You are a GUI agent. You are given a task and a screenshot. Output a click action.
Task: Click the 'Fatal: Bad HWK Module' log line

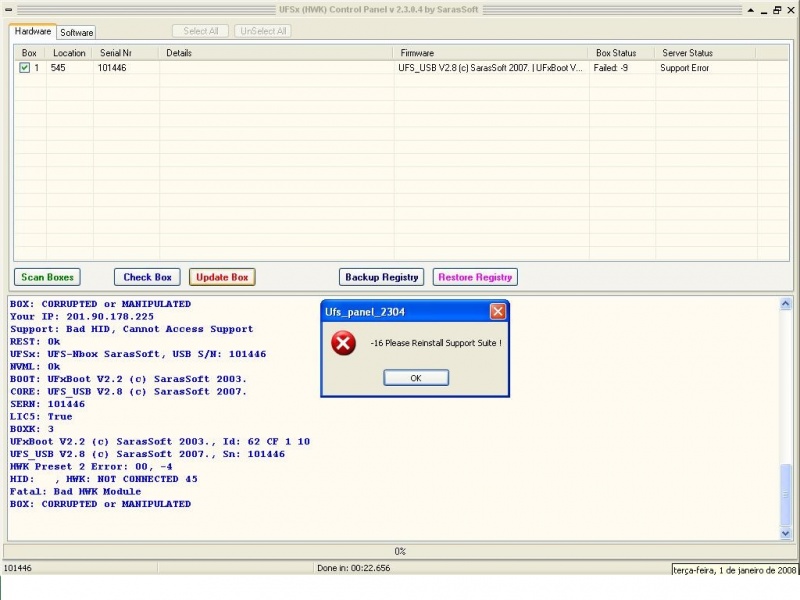76,491
